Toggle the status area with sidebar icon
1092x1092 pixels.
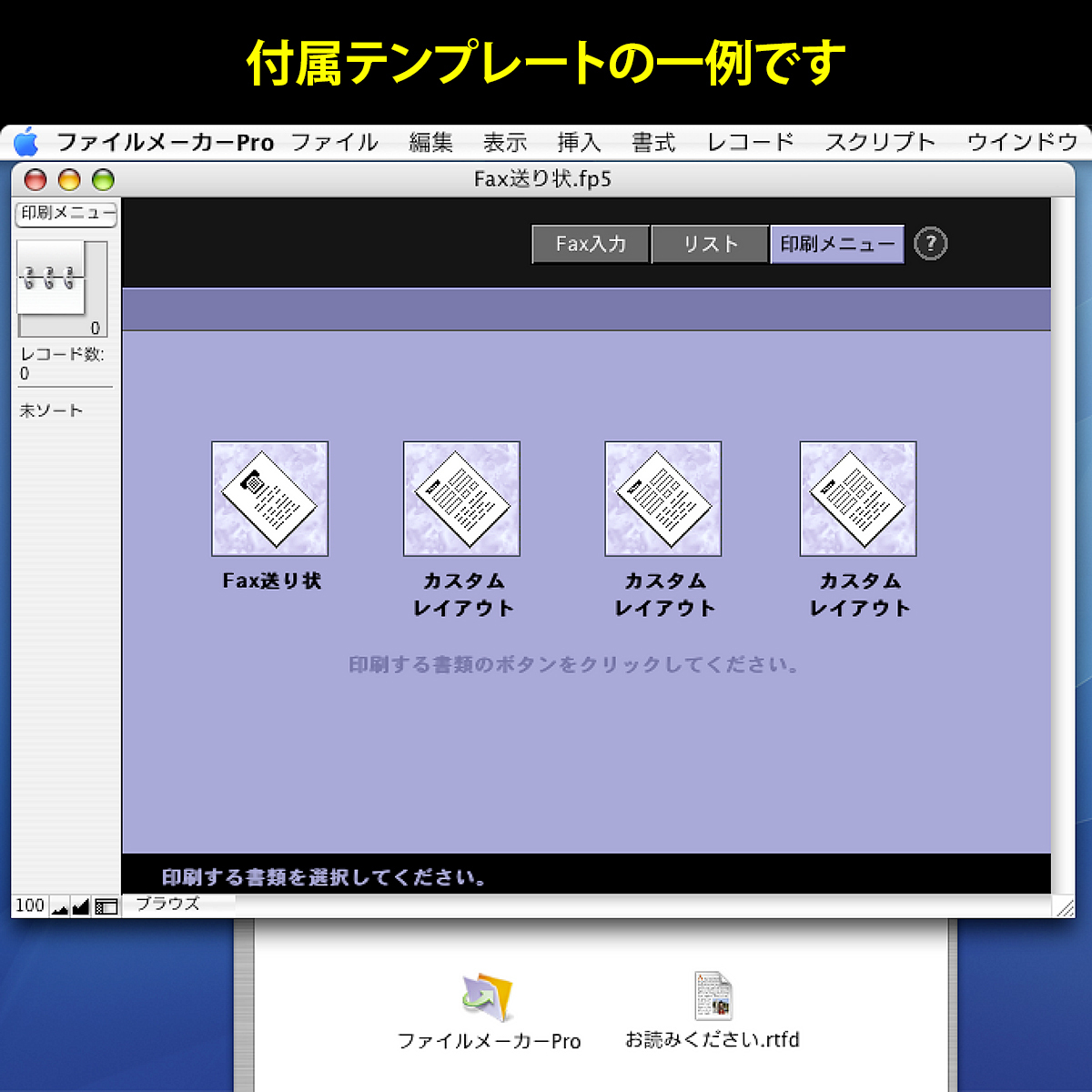[106, 906]
